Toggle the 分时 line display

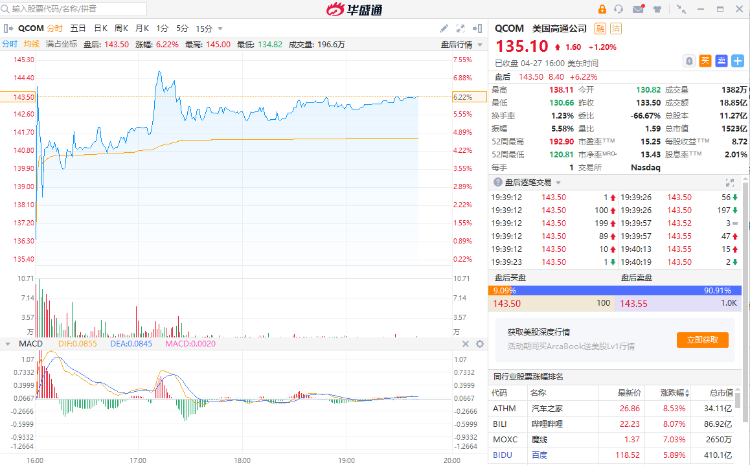tap(10, 44)
